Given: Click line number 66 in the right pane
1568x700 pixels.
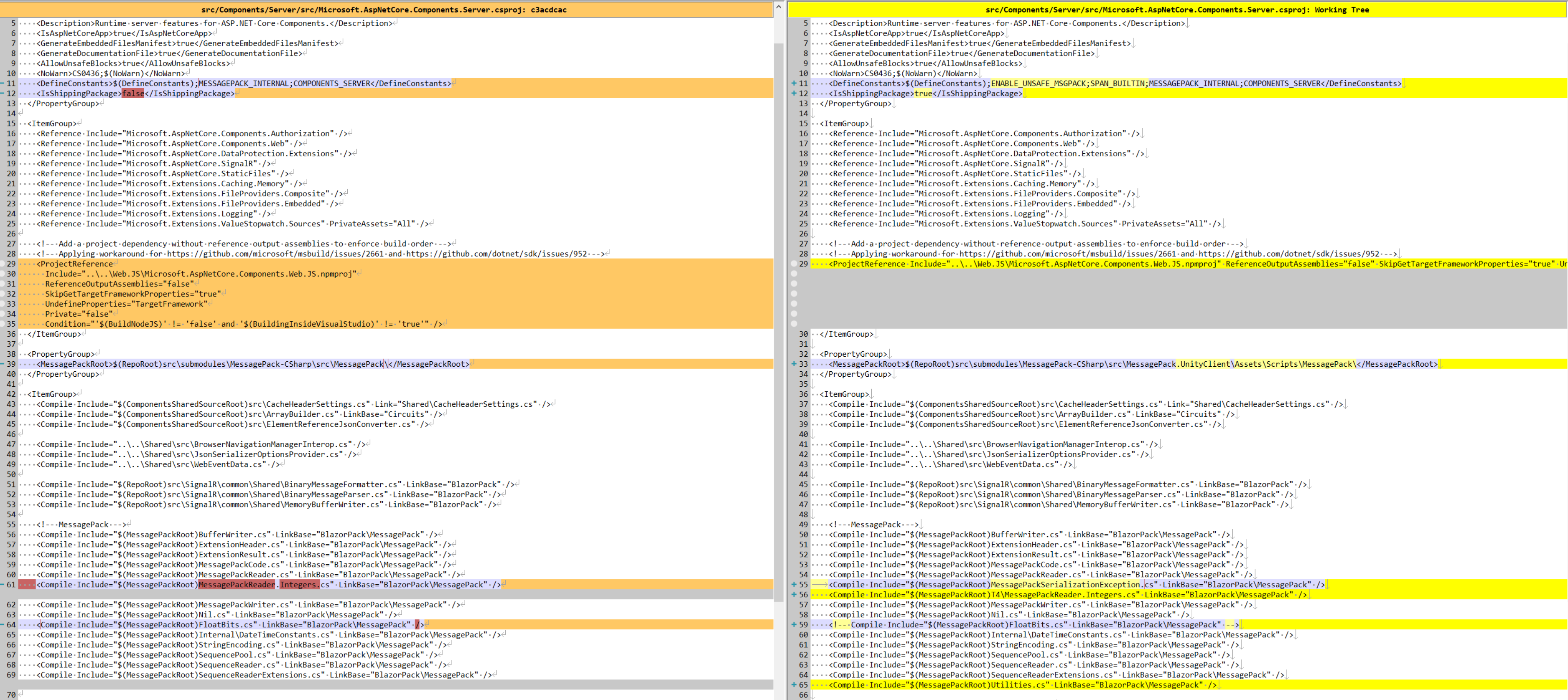Looking at the screenshot, I should coord(804,695).
